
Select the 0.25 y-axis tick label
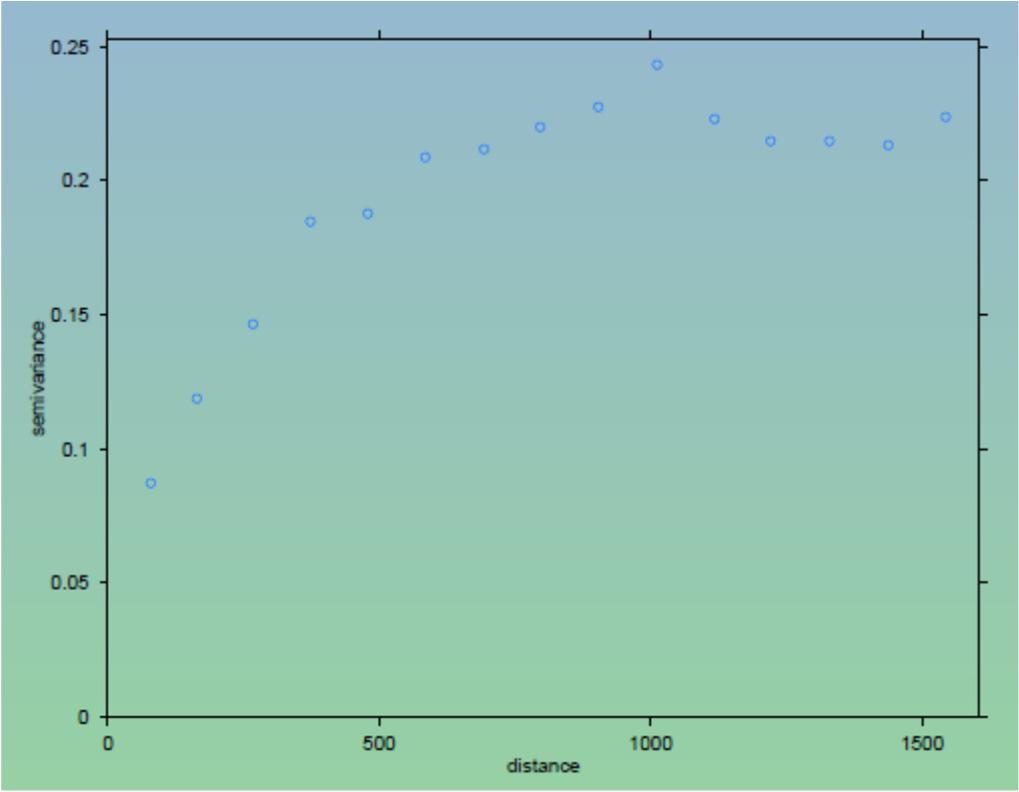[x=70, y=47]
